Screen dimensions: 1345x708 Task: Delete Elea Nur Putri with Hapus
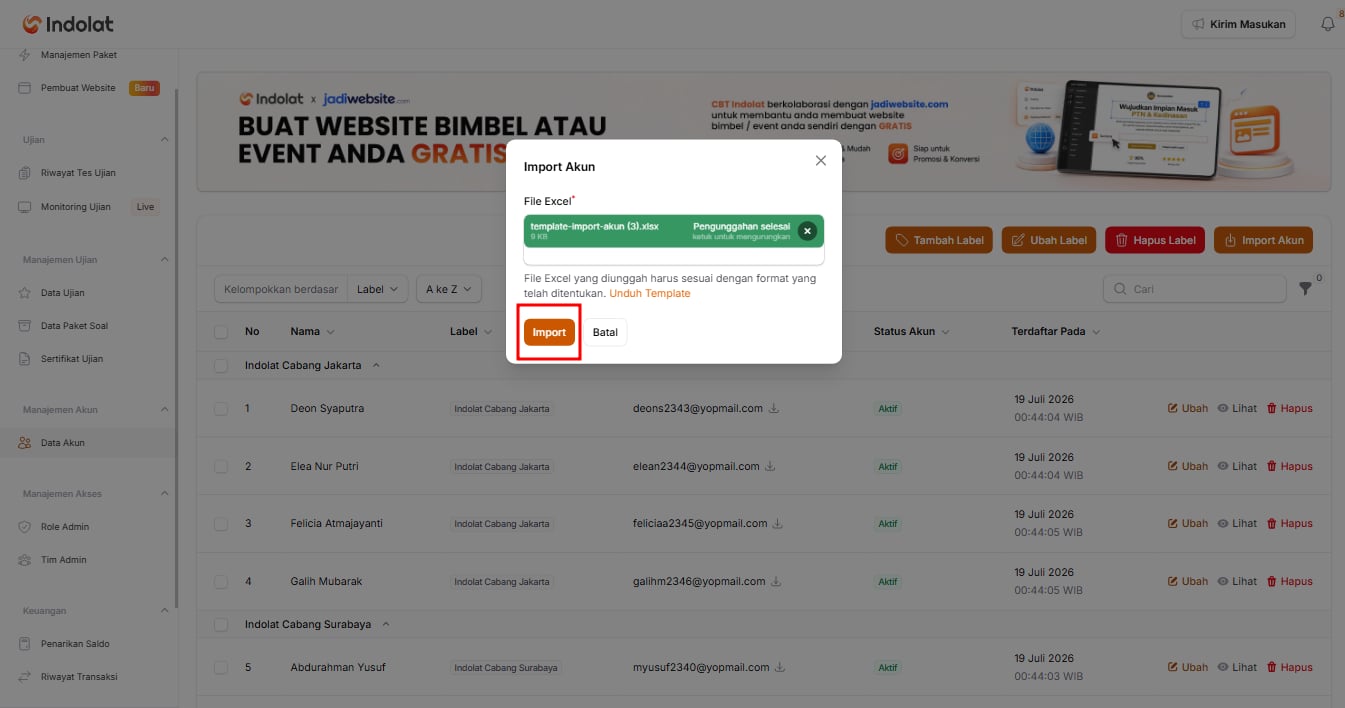[x=1289, y=466]
